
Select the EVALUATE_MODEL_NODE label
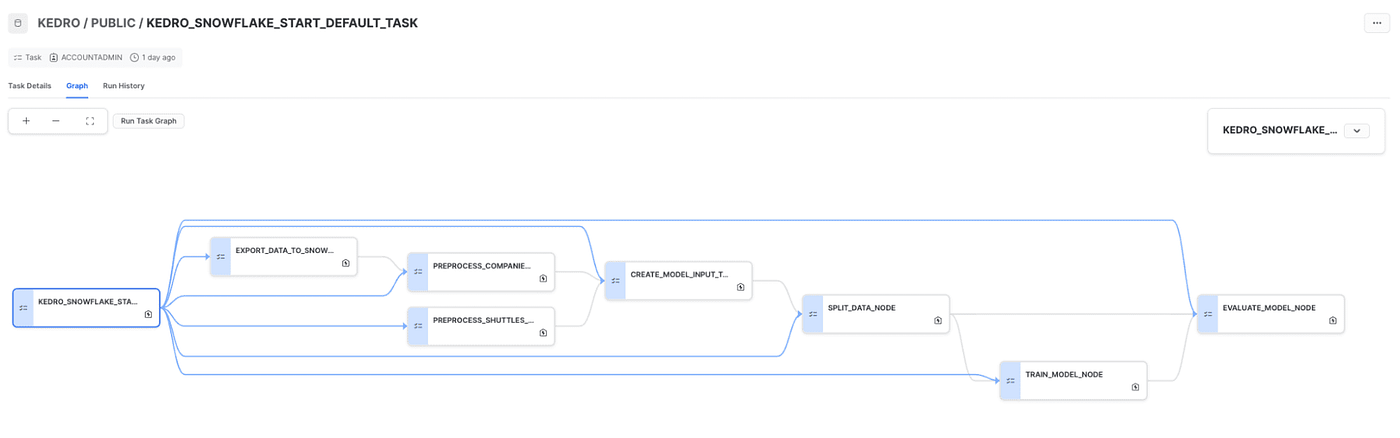1269,308
